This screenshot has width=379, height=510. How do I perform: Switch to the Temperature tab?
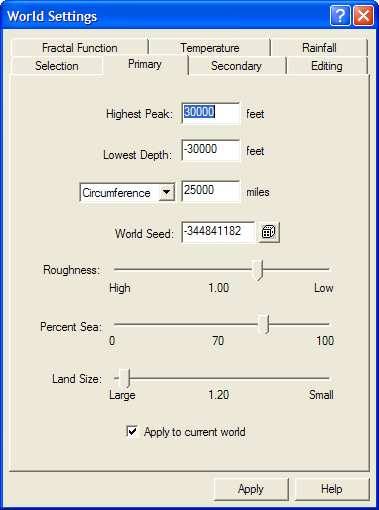pyautogui.click(x=210, y=48)
